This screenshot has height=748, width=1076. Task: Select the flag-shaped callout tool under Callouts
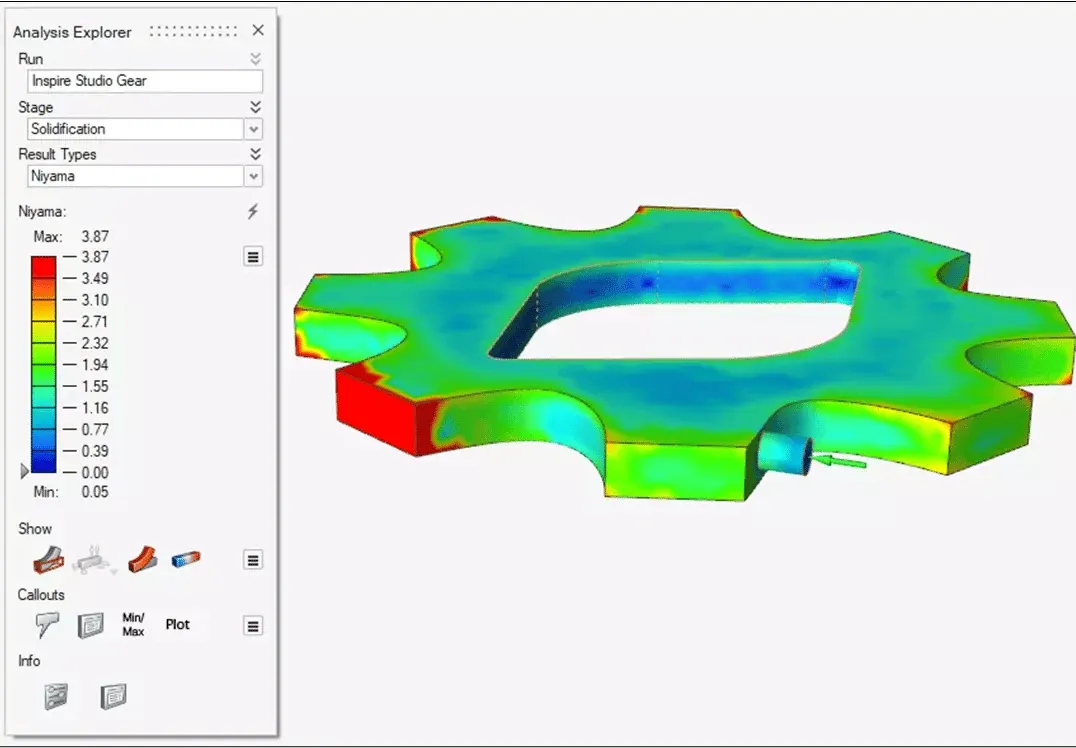pyautogui.click(x=47, y=624)
